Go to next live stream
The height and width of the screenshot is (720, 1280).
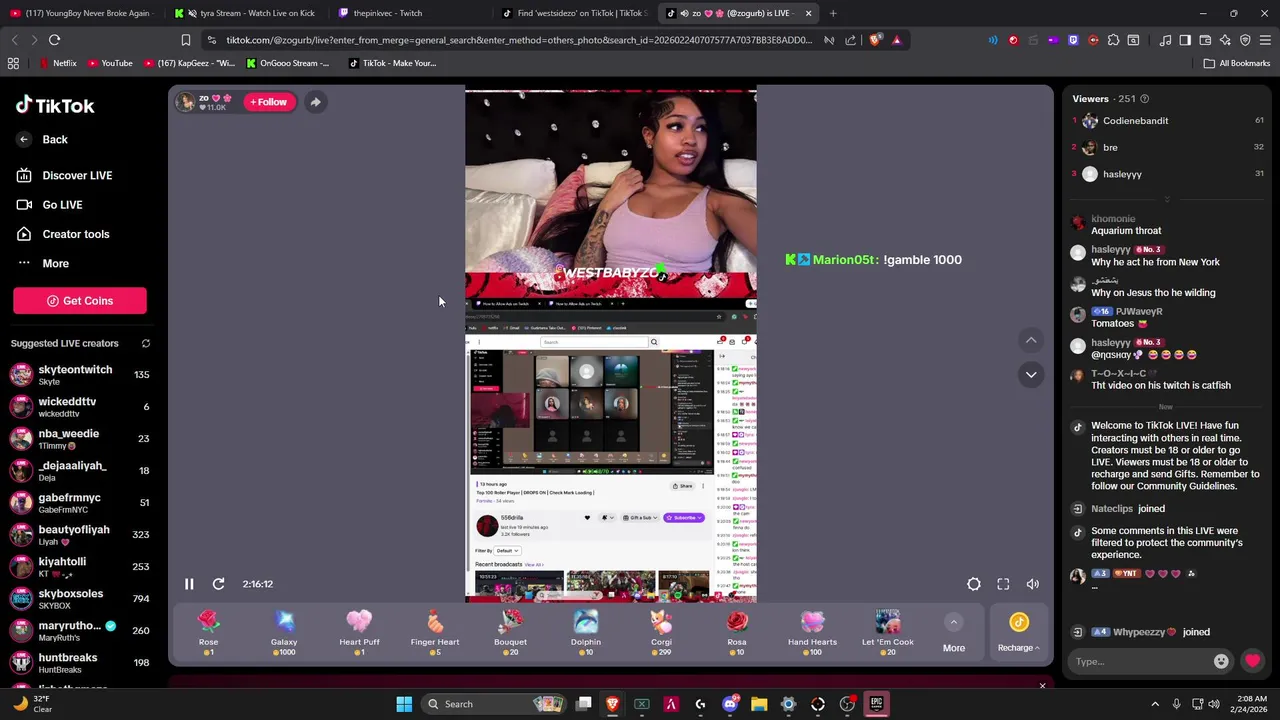1031,374
